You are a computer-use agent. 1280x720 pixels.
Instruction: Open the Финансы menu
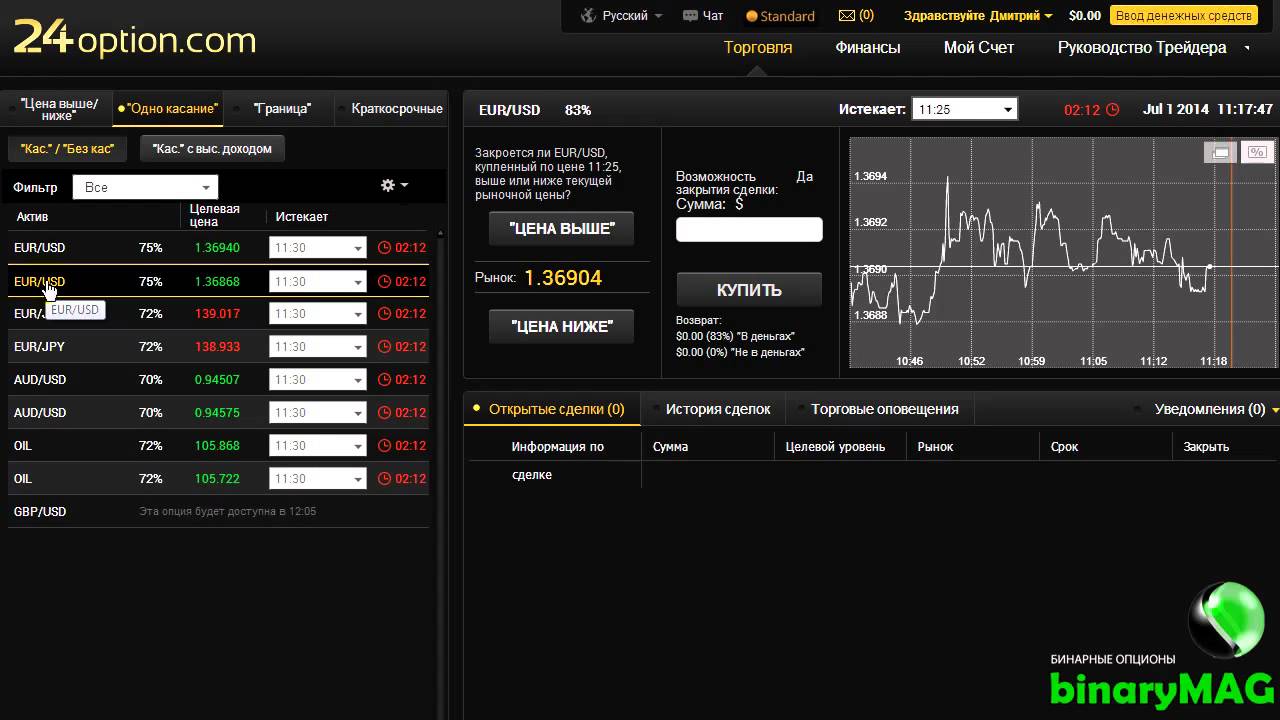[x=868, y=47]
